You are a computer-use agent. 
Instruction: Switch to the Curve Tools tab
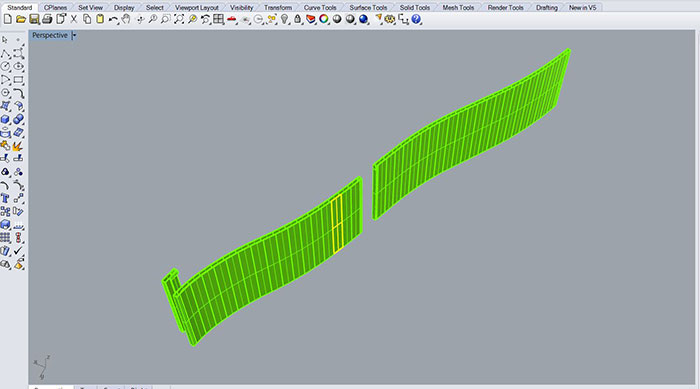click(320, 8)
